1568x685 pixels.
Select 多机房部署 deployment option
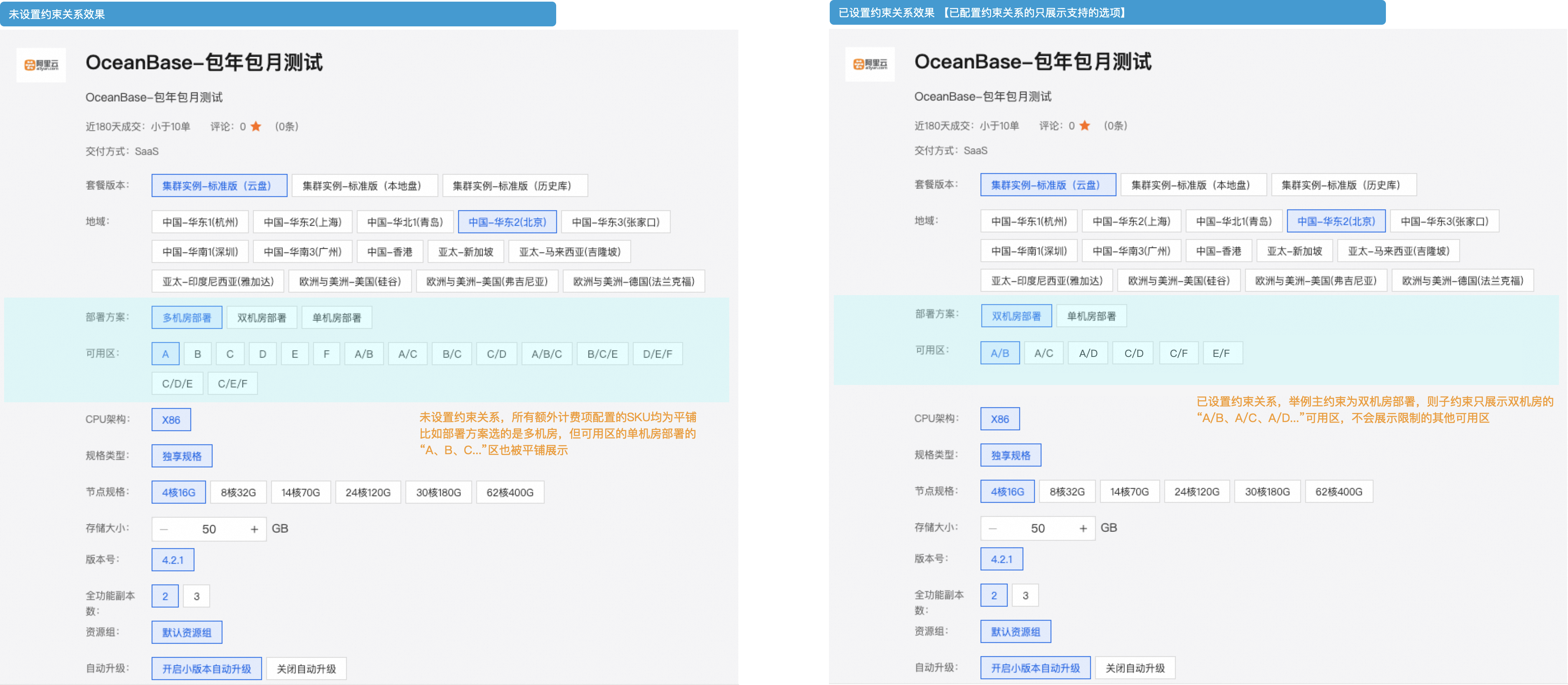[187, 318]
